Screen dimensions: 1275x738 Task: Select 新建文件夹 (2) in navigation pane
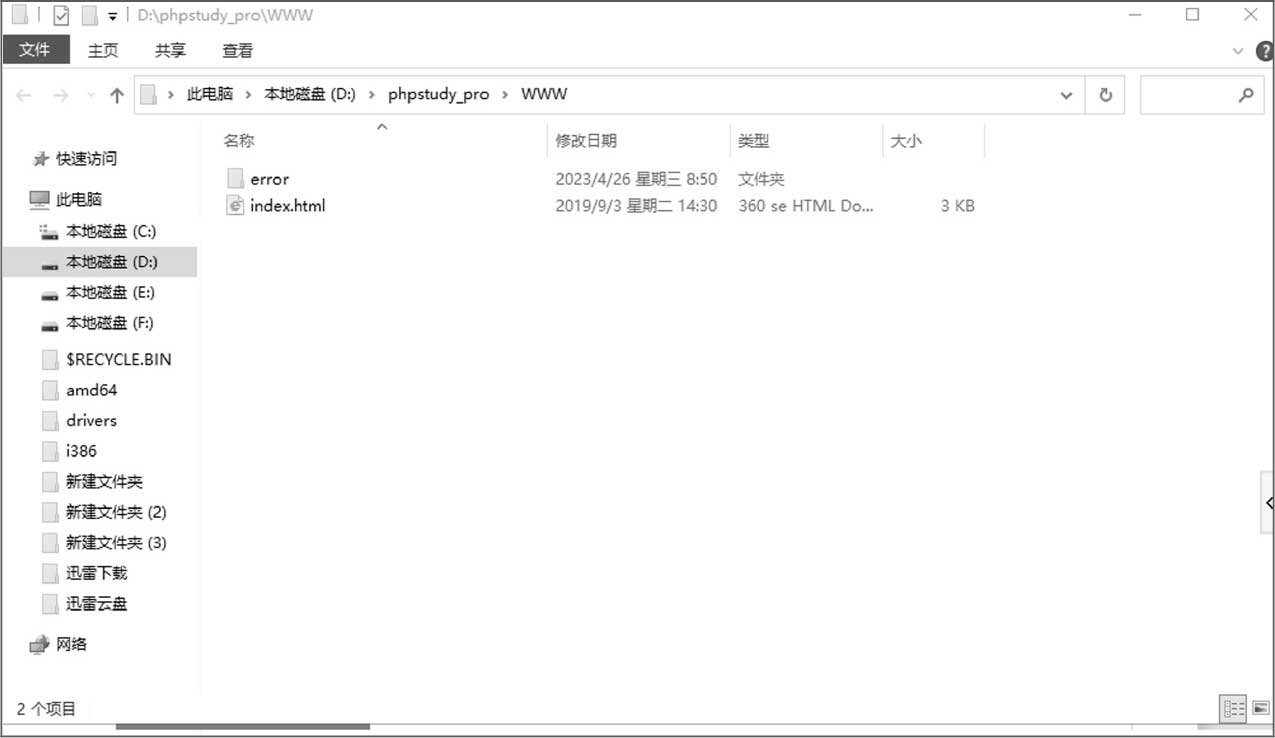(x=116, y=512)
